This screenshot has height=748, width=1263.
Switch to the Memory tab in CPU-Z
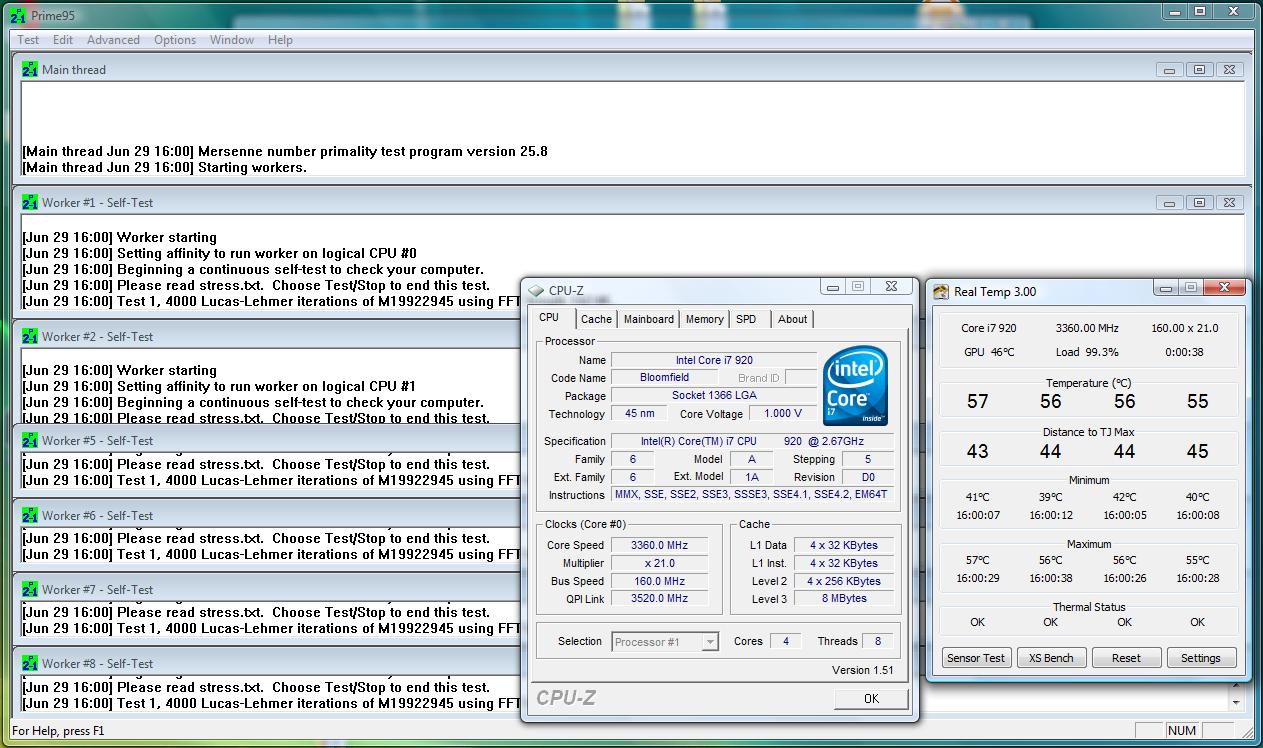tap(705, 319)
